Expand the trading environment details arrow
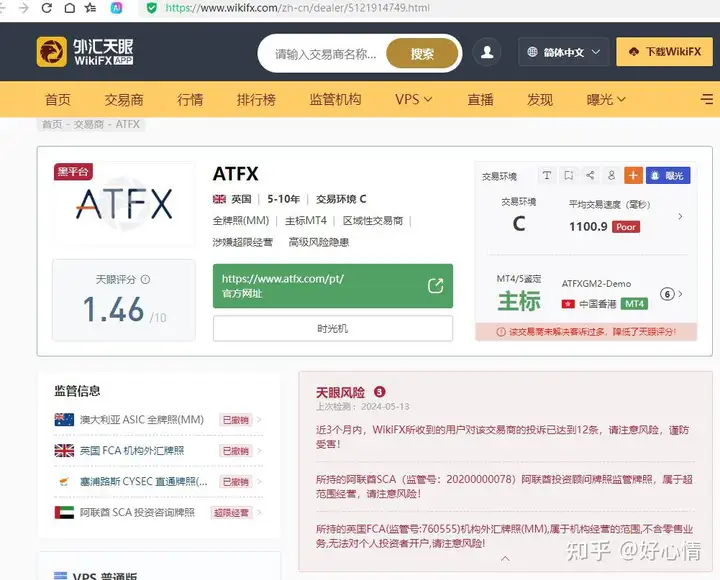720x580 pixels. click(681, 216)
